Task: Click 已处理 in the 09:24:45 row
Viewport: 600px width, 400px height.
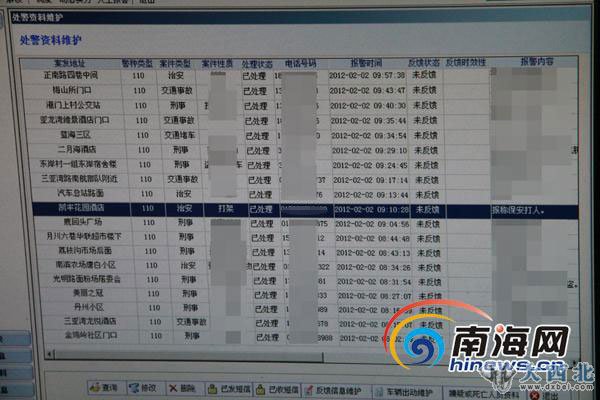Action: 259,165
